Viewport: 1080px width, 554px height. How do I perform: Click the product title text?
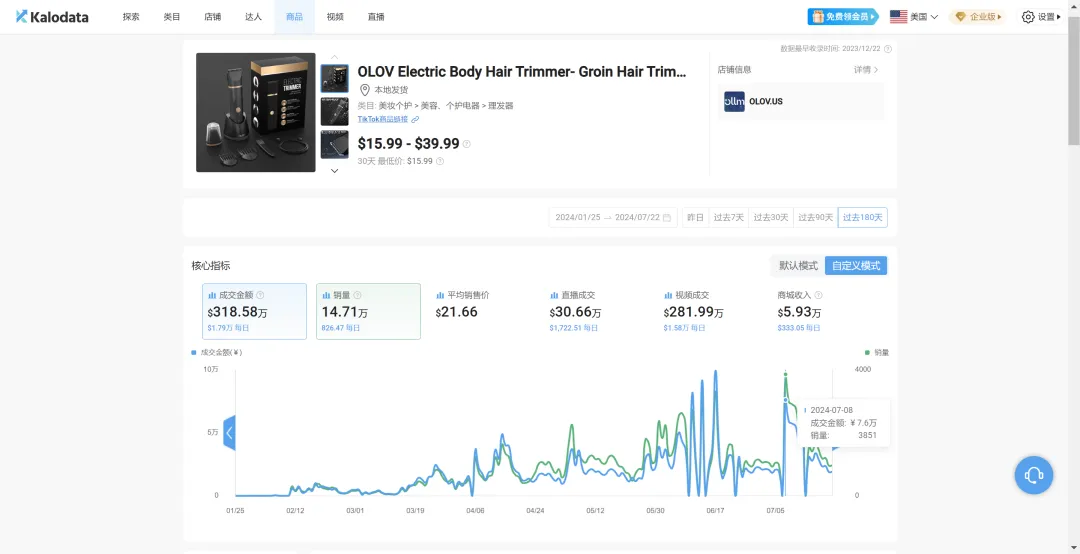tap(521, 72)
